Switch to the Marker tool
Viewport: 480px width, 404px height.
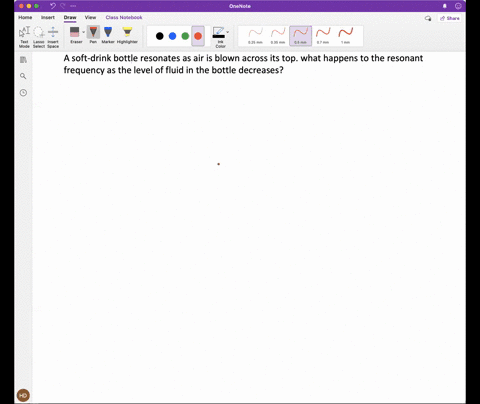coord(108,35)
